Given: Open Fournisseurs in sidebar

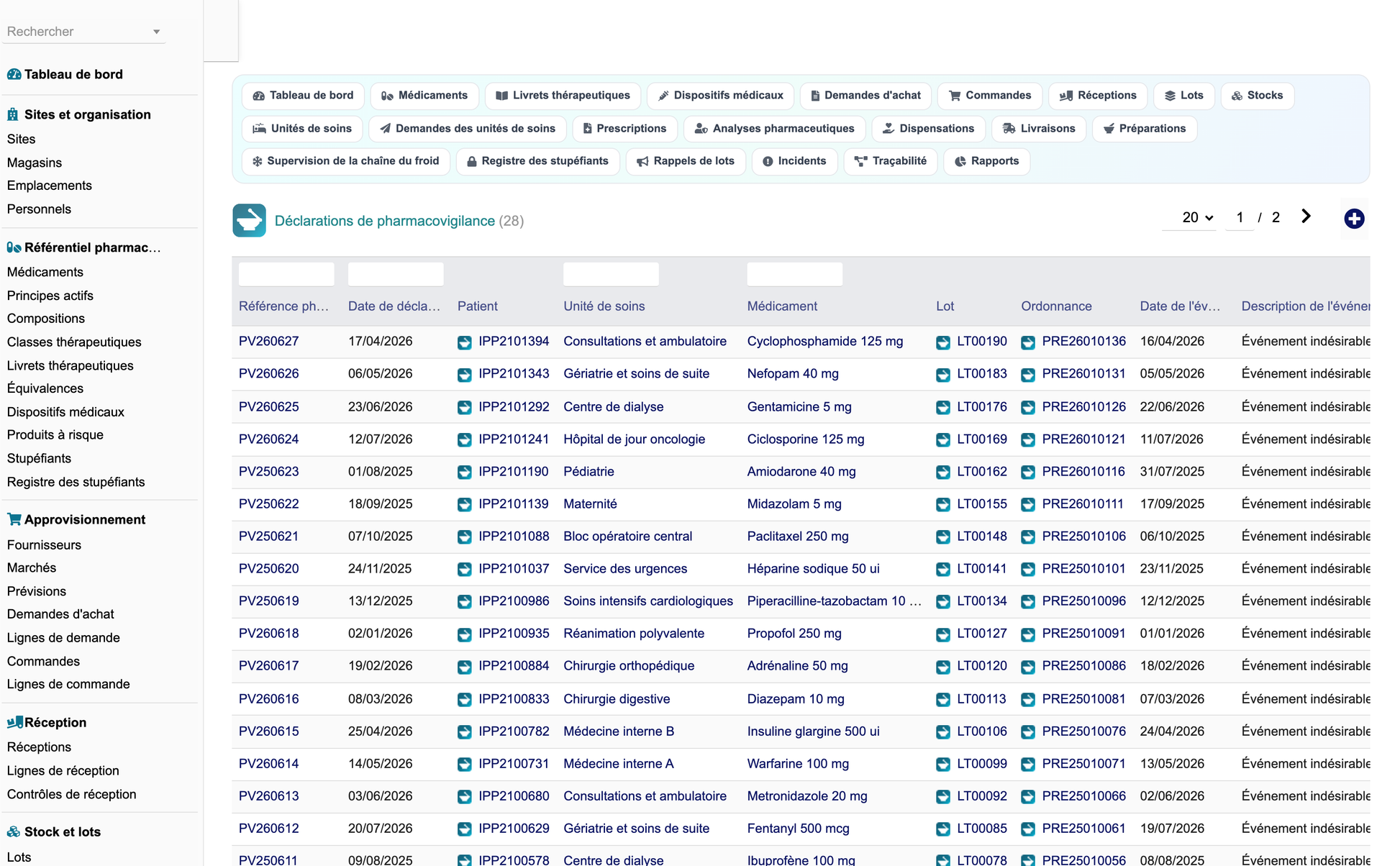Looking at the screenshot, I should point(44,545).
